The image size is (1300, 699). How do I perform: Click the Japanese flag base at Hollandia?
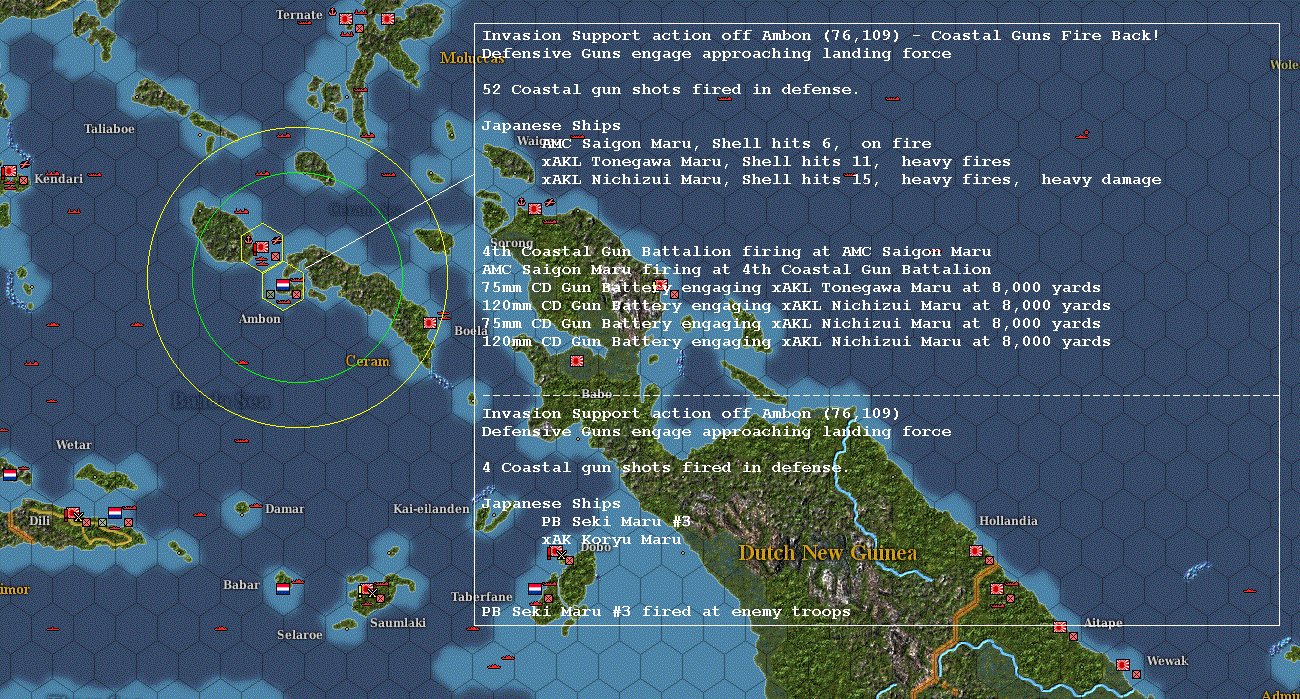[975, 550]
